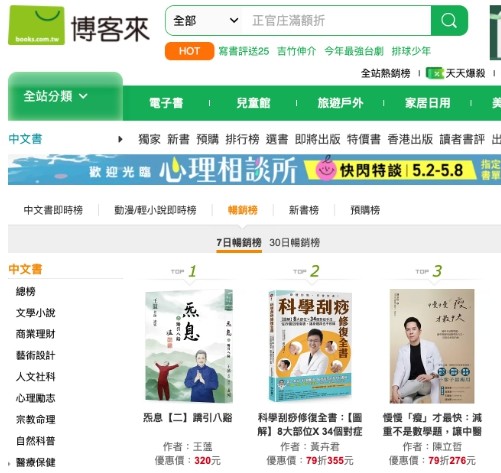
Task: Select the 30日暢銷榜 tab
Action: pos(294,242)
